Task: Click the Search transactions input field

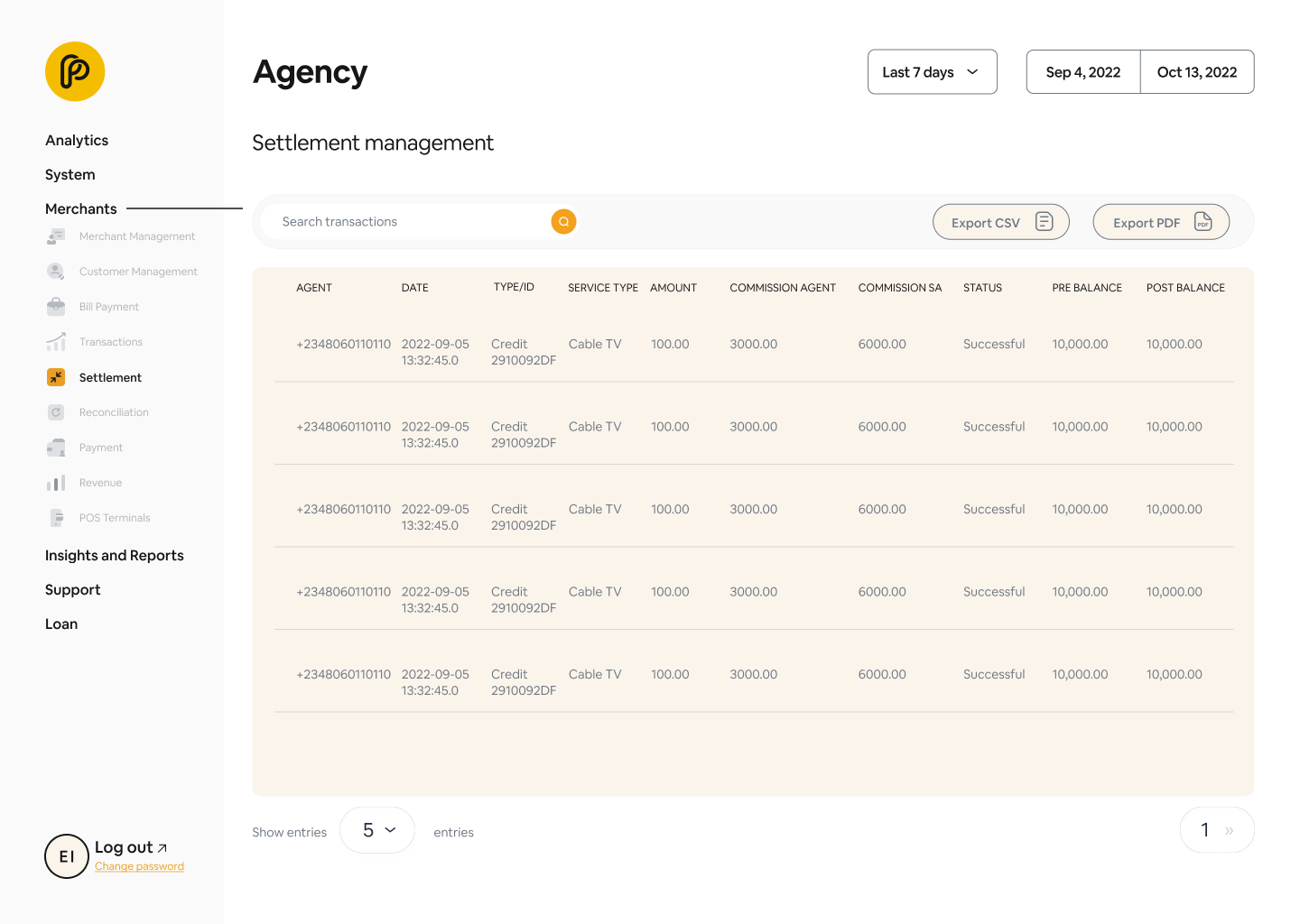Action: [x=404, y=221]
